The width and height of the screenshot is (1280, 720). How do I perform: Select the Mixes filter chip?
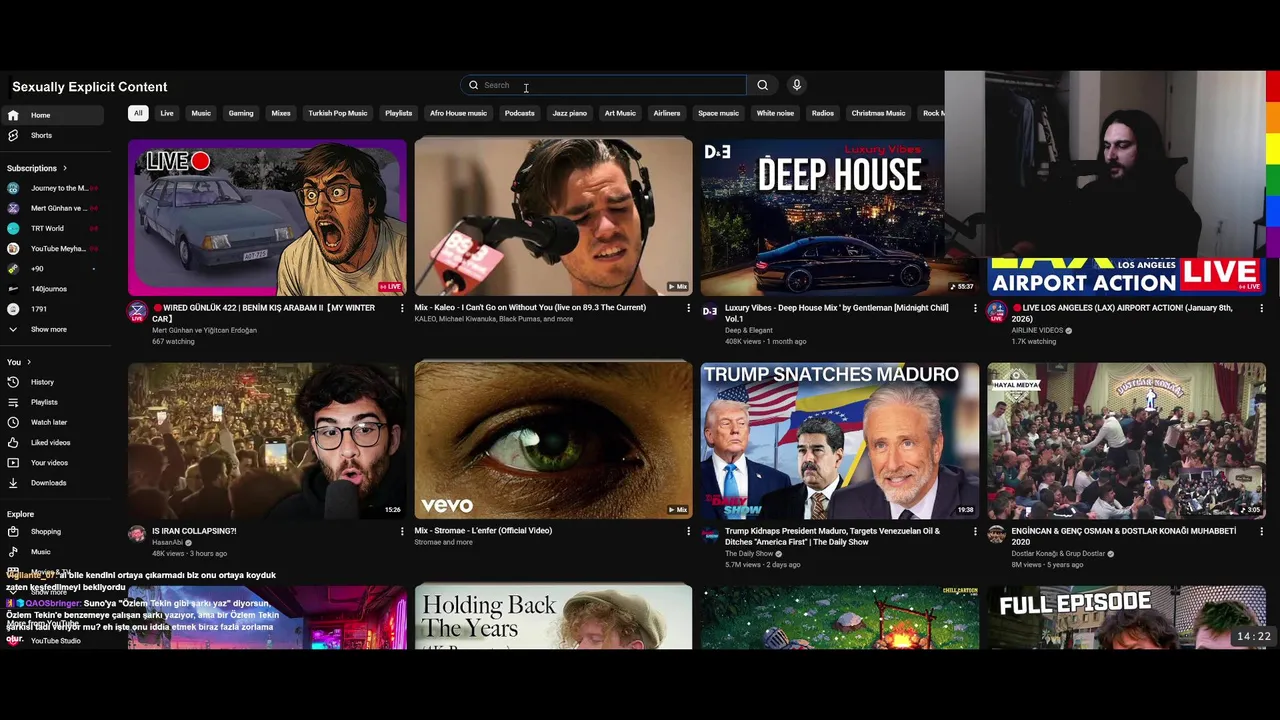click(x=281, y=113)
